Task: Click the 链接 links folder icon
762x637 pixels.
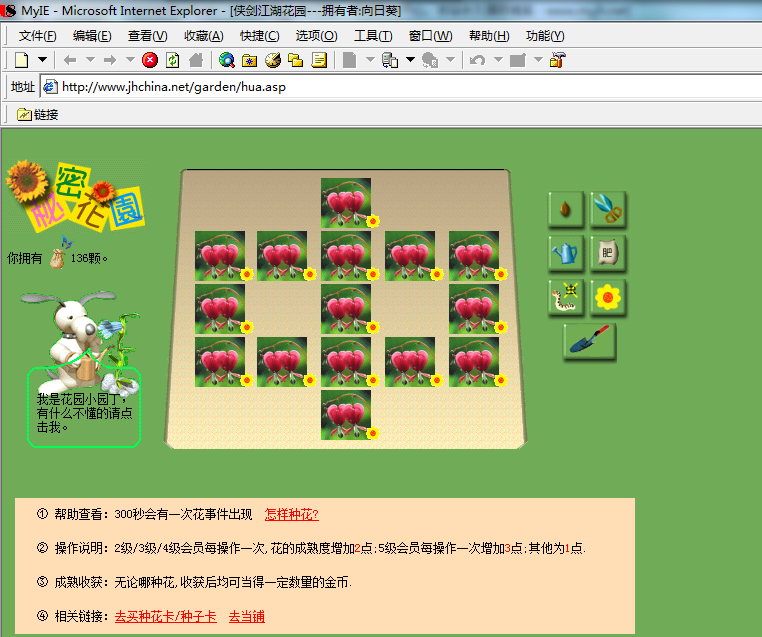Action: tap(24, 115)
